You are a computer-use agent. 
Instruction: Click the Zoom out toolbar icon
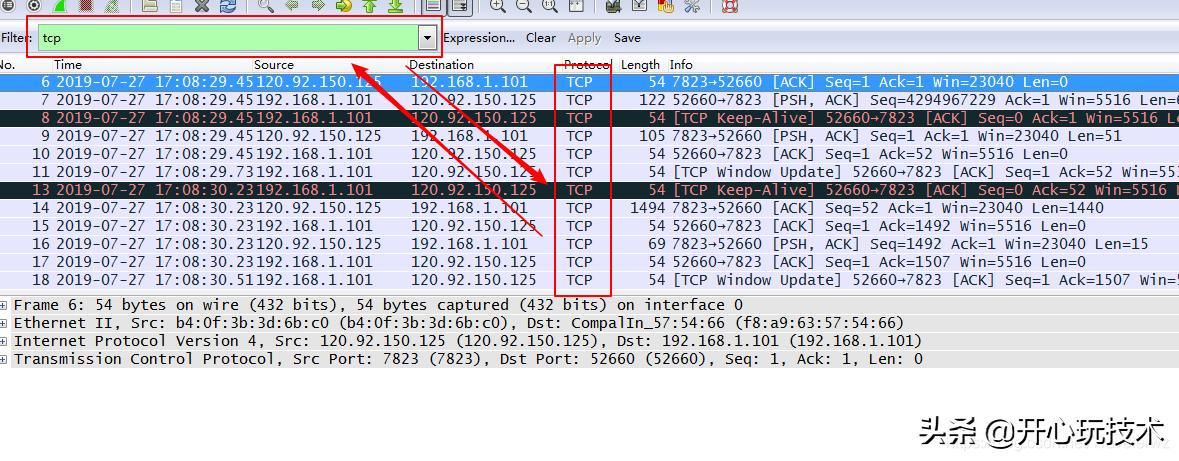coord(523,6)
